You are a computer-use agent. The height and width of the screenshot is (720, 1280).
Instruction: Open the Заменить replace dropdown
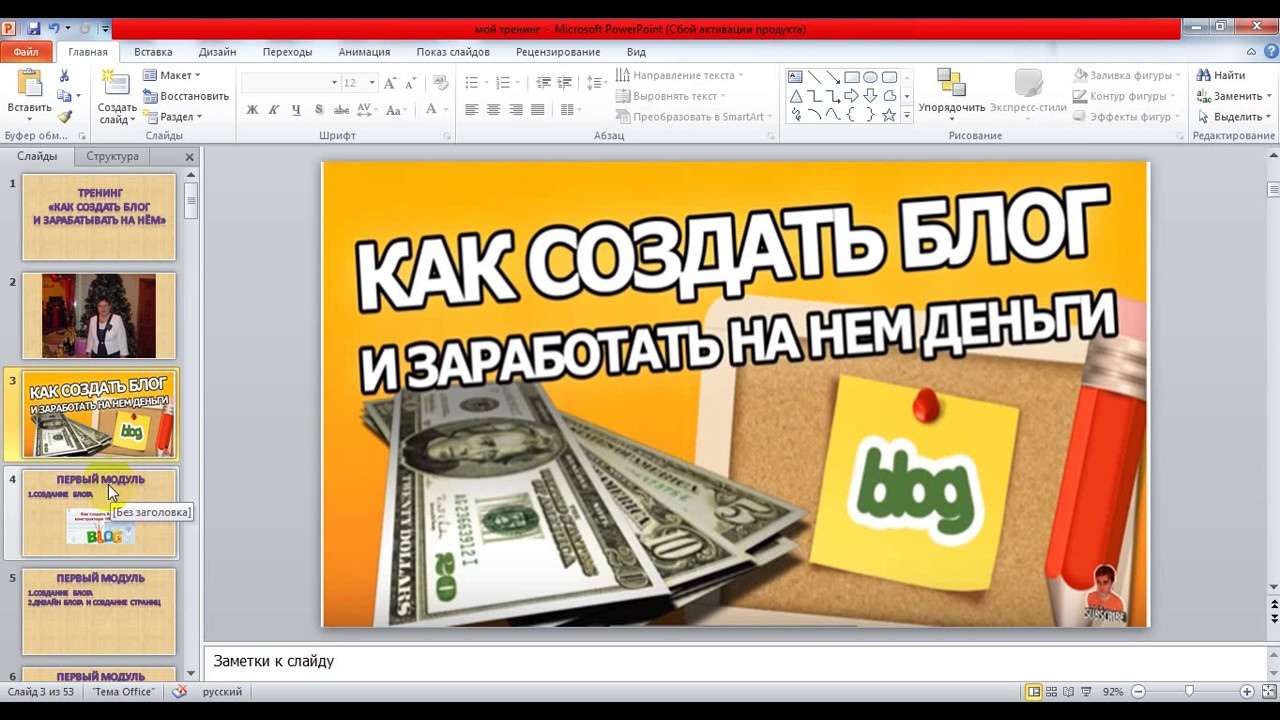[1236, 96]
